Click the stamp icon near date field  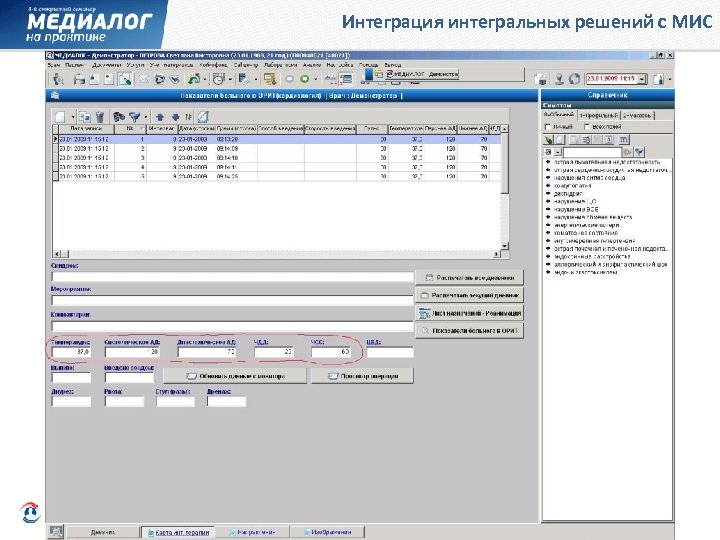click(x=559, y=79)
